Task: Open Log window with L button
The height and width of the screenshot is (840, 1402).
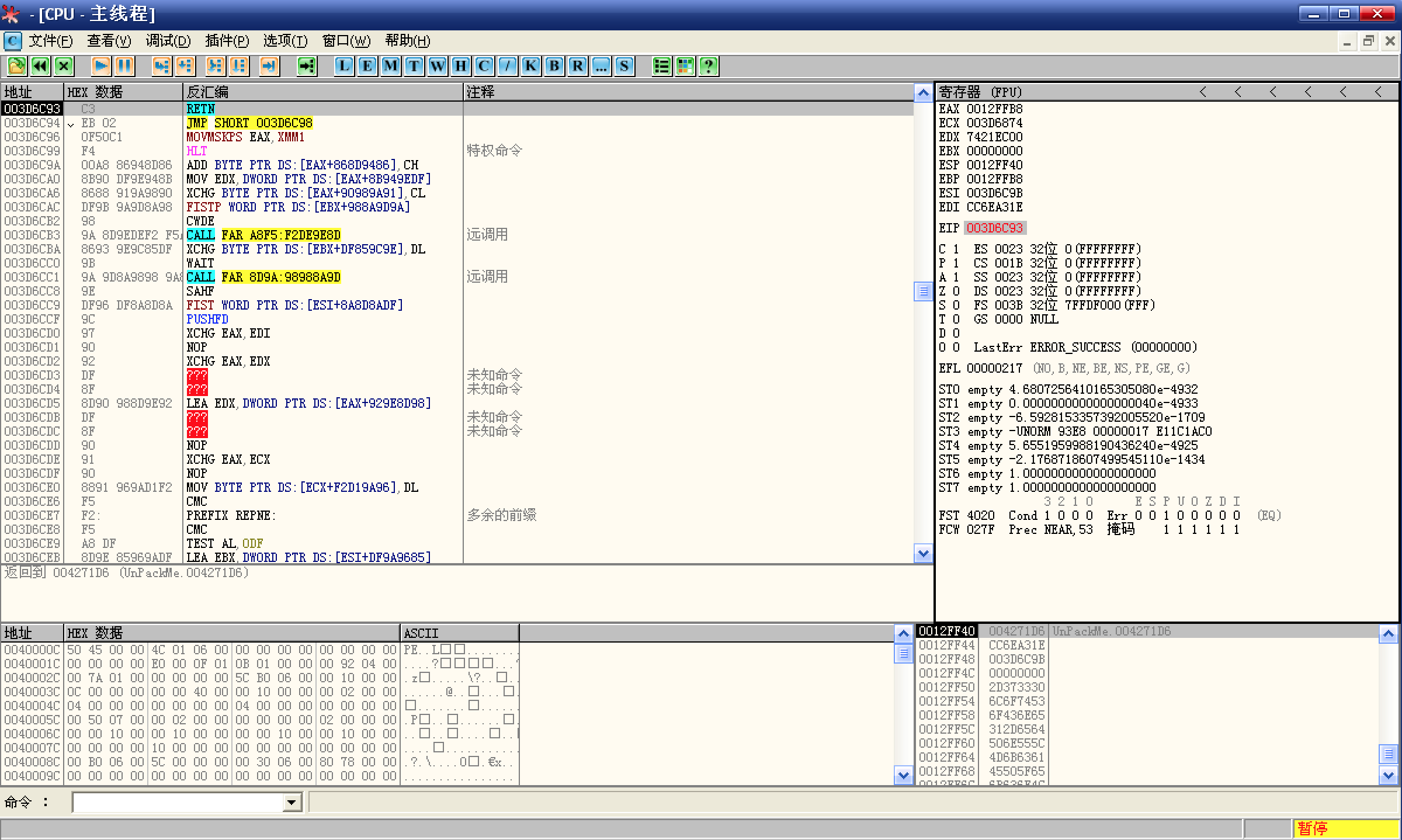Action: [x=343, y=66]
